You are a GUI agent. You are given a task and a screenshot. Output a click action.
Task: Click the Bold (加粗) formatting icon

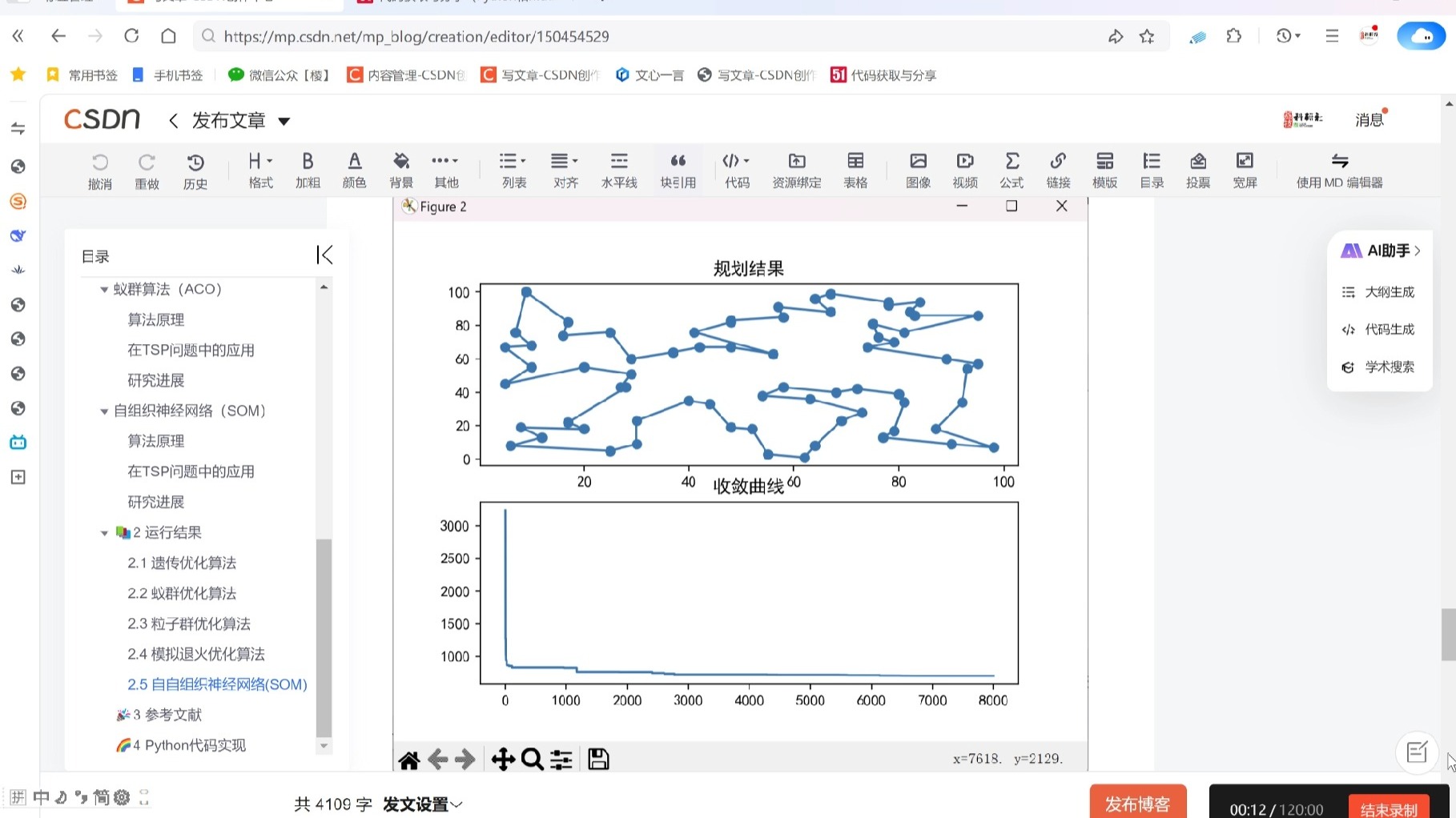308,170
